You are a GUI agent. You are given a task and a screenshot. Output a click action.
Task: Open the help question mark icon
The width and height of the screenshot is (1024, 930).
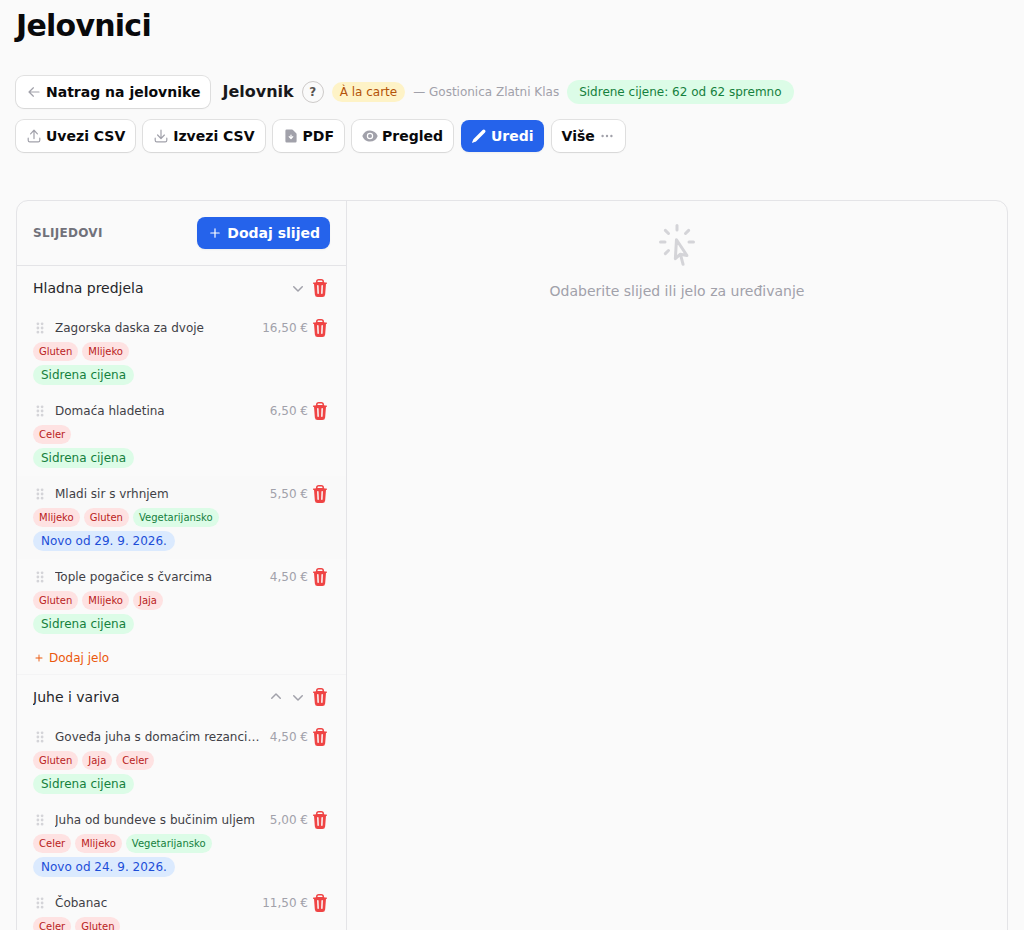coord(313,92)
